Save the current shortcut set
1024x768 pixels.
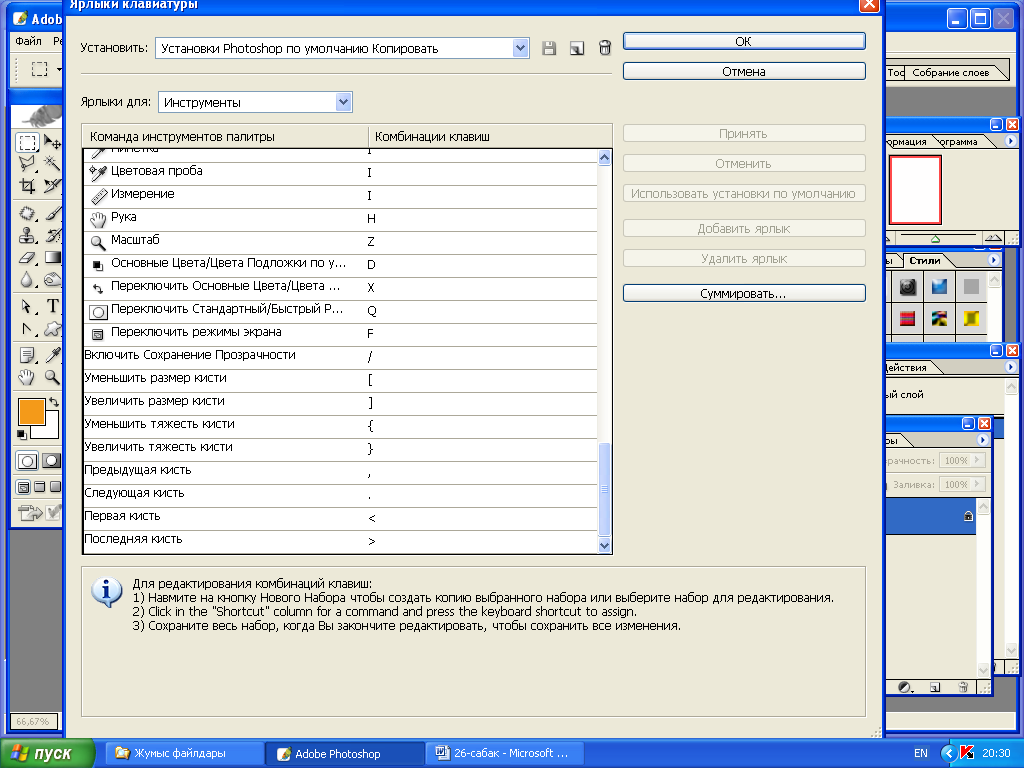(549, 48)
